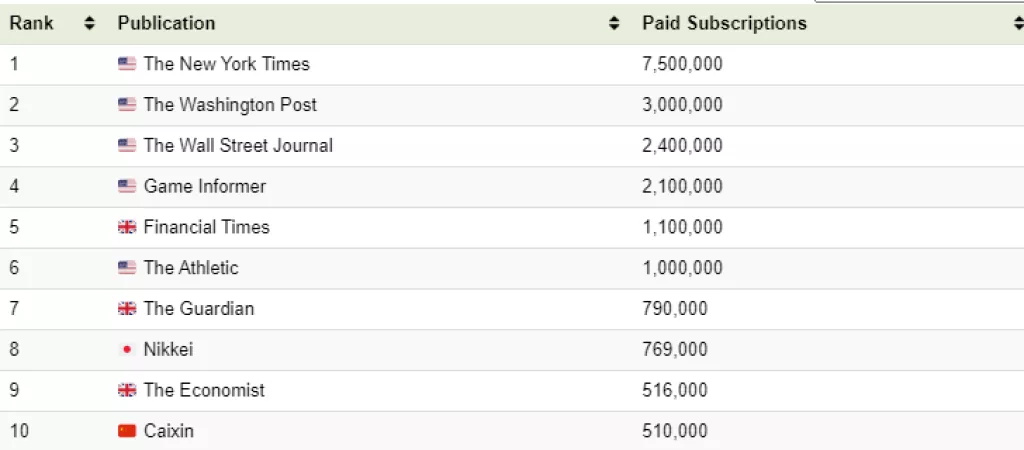
Task: Open The Washington Post link
Action: [230, 105]
